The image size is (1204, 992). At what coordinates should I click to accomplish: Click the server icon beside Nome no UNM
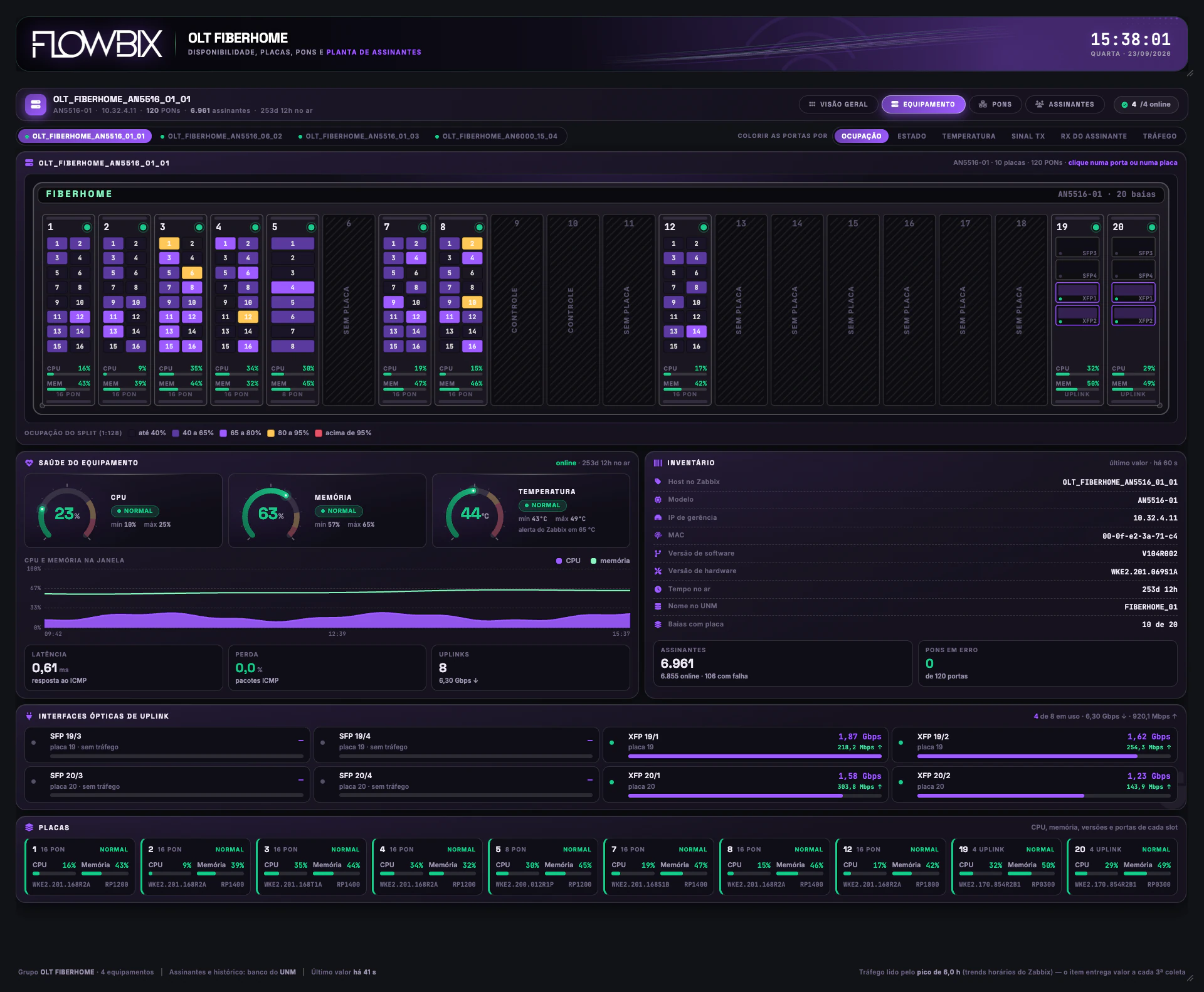tap(658, 606)
